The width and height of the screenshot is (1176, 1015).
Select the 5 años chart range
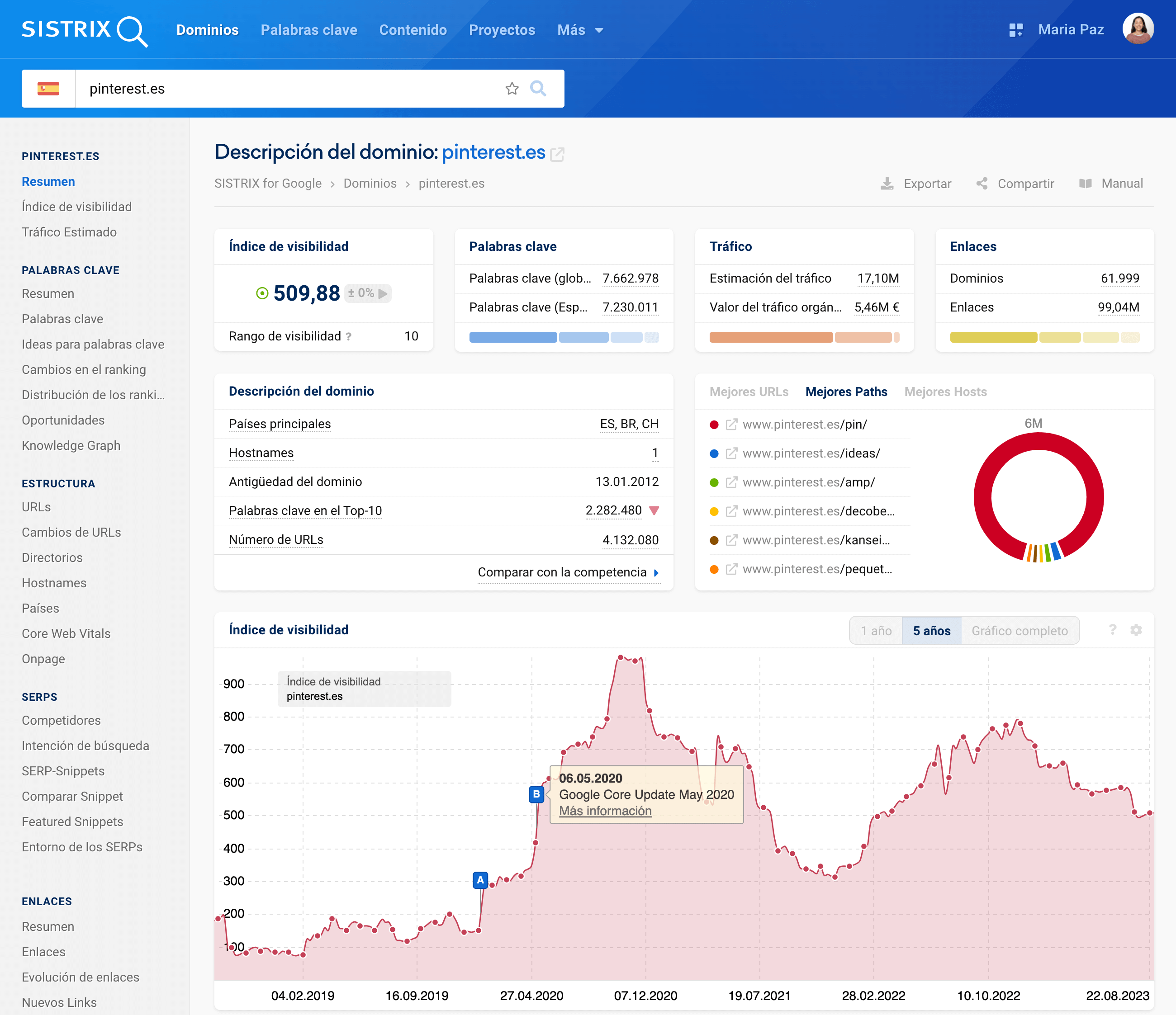931,631
